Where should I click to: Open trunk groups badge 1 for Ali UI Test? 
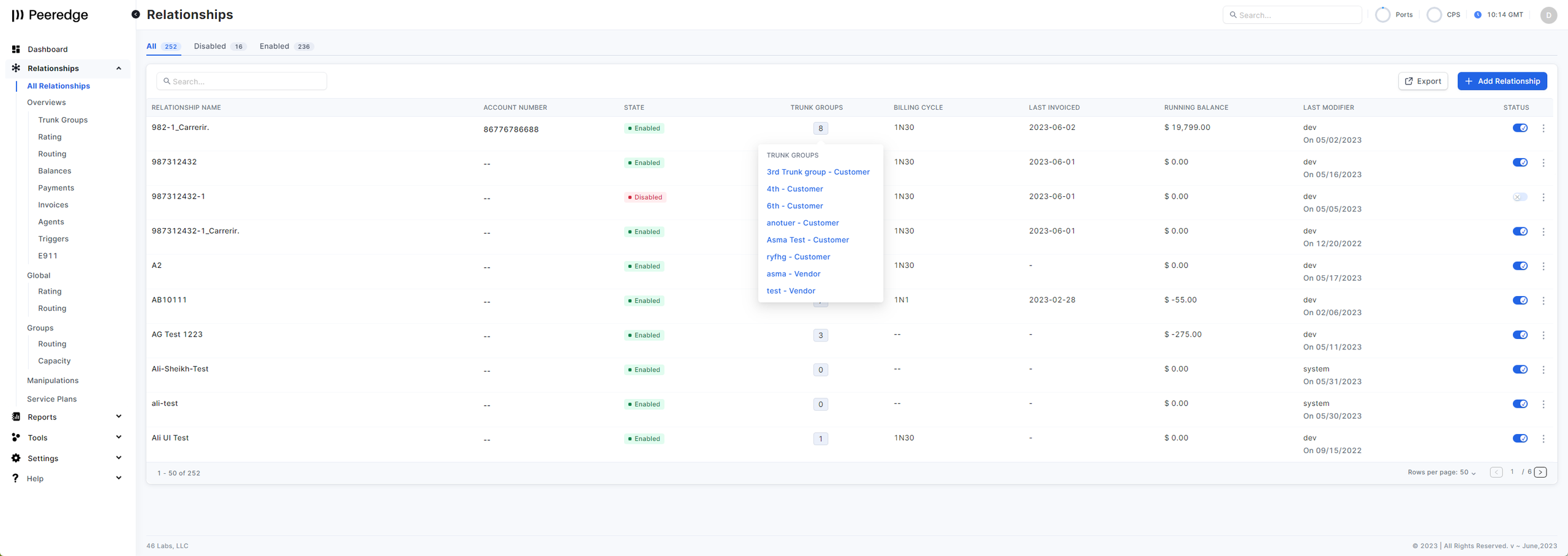pos(820,439)
